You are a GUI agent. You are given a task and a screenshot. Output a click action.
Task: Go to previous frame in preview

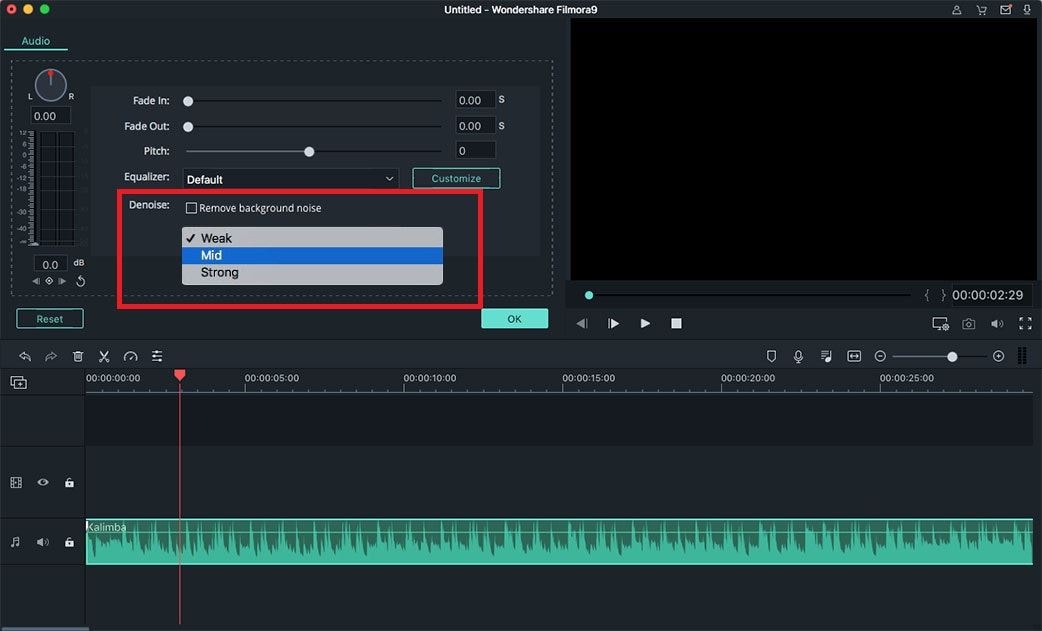[581, 323]
